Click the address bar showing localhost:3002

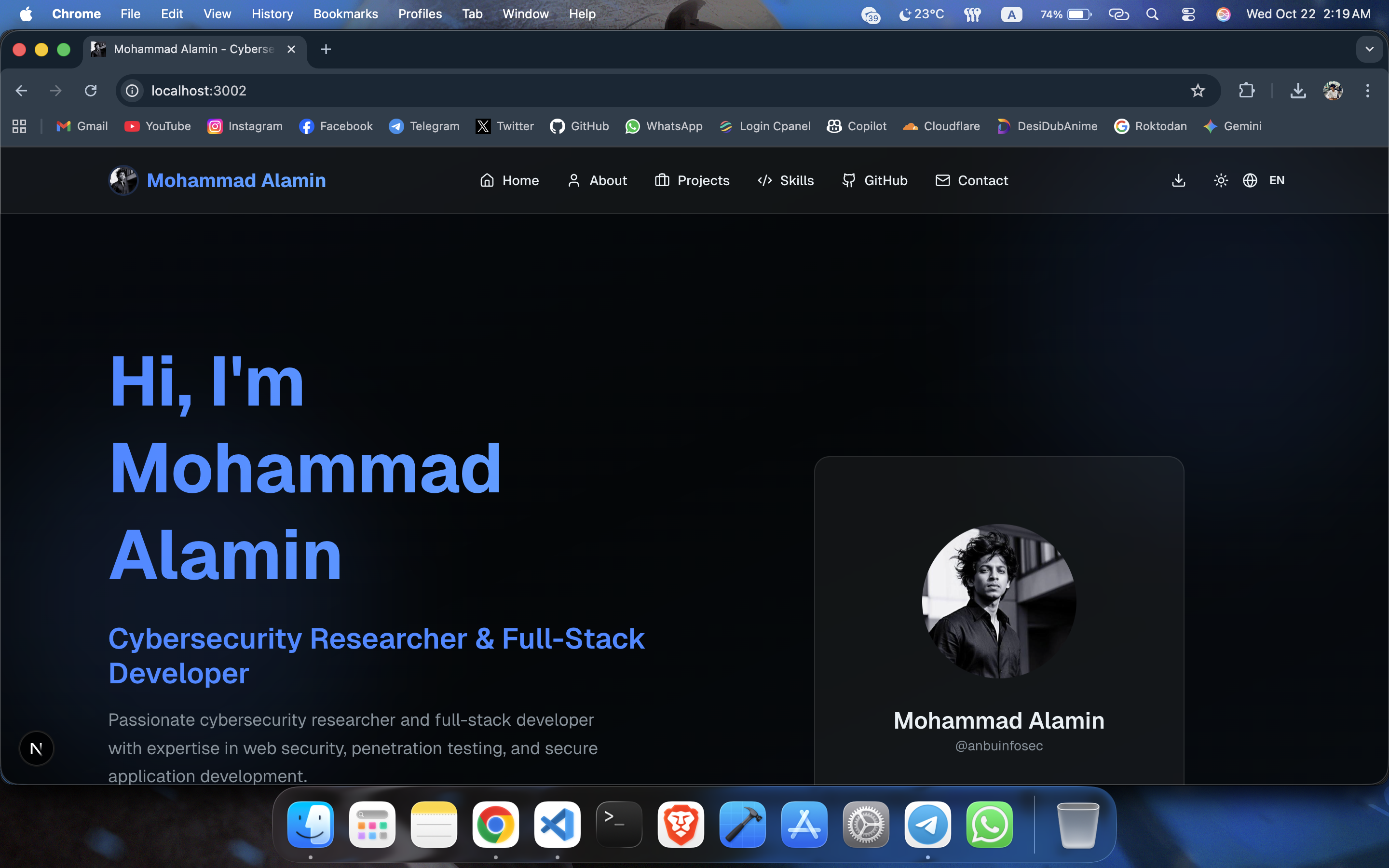(x=631, y=91)
